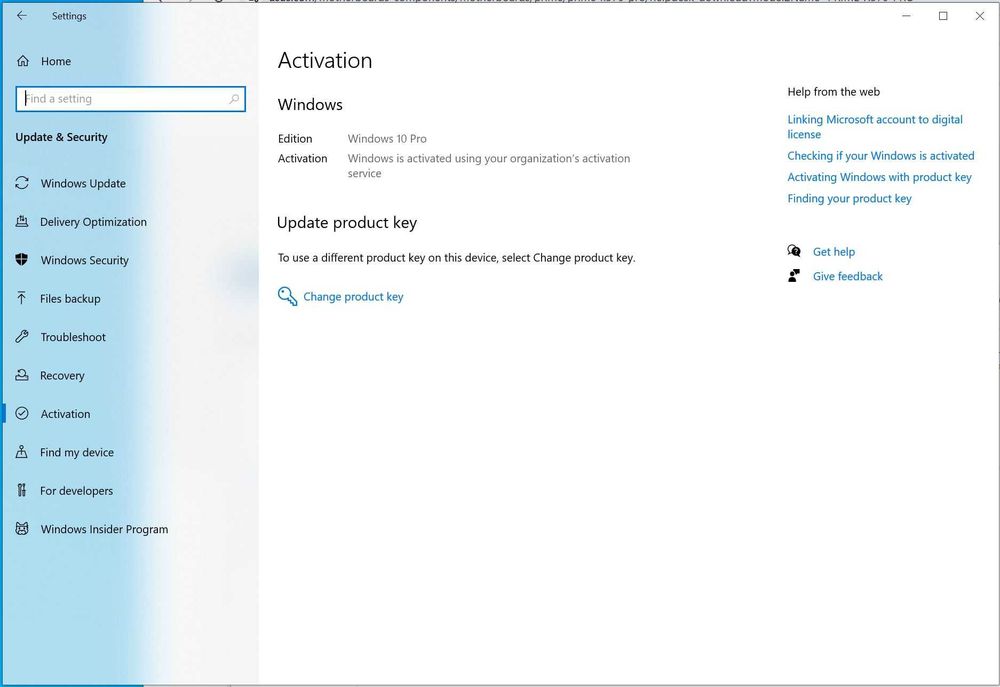This screenshot has height=687, width=1000.
Task: Select Windows Security in sidebar
Action: point(84,260)
